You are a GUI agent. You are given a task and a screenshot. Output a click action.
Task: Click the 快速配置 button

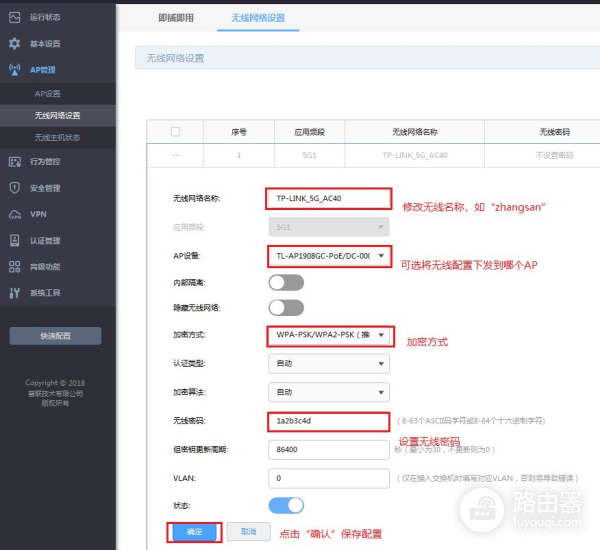click(55, 336)
